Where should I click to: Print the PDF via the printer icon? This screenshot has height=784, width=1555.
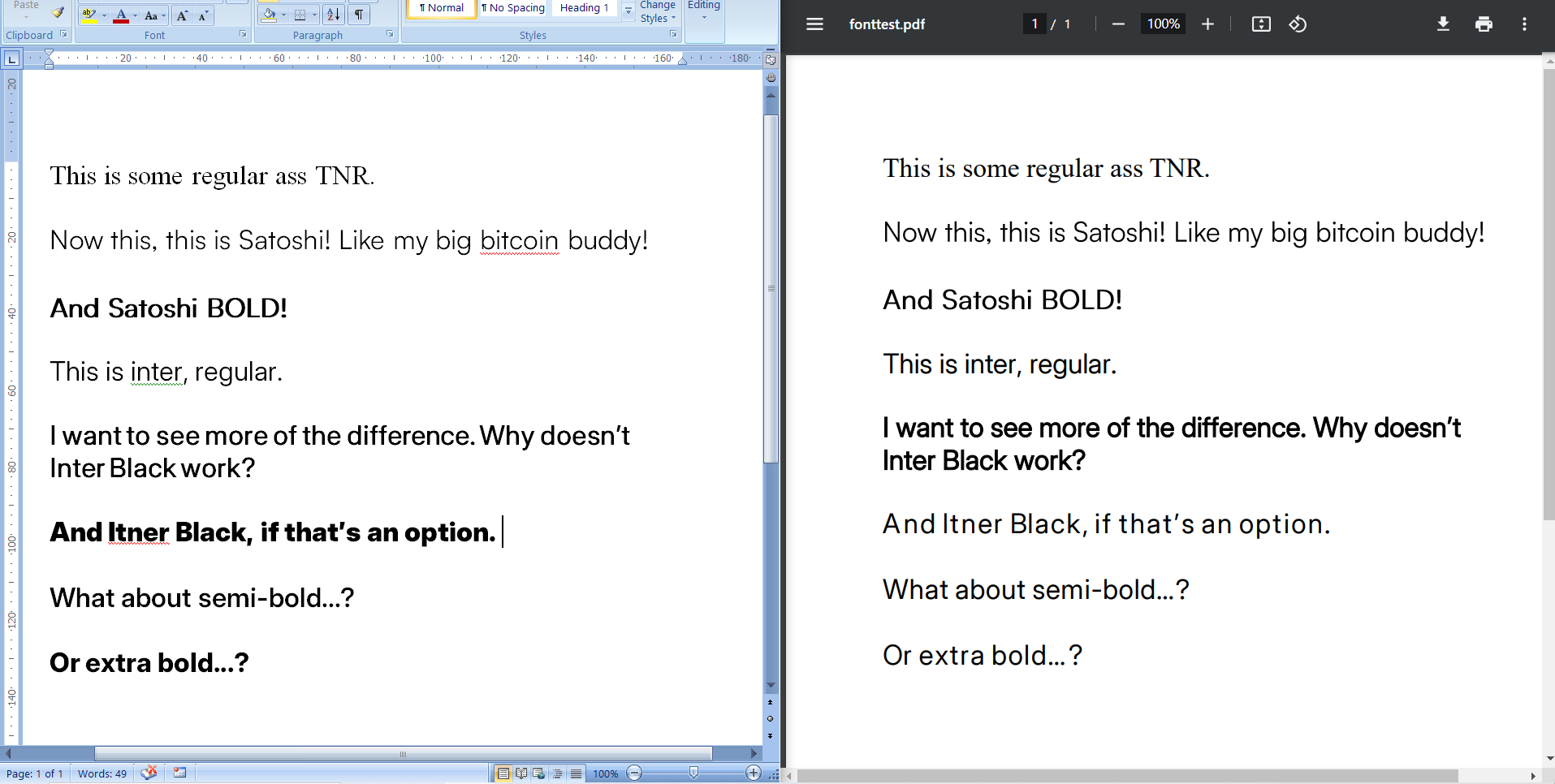coord(1484,24)
